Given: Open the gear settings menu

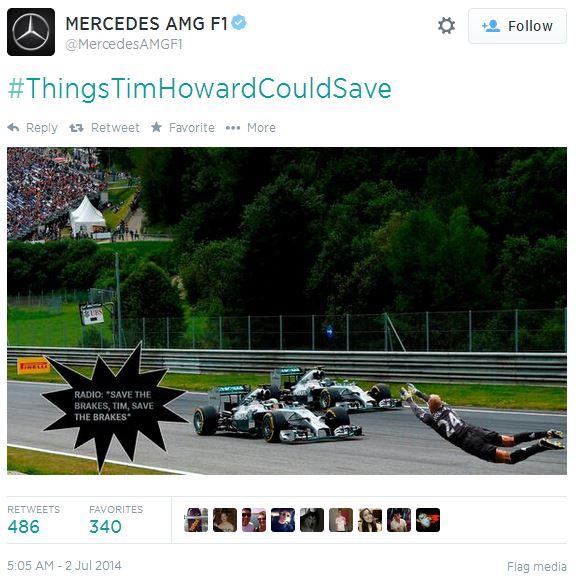Looking at the screenshot, I should coord(446,26).
